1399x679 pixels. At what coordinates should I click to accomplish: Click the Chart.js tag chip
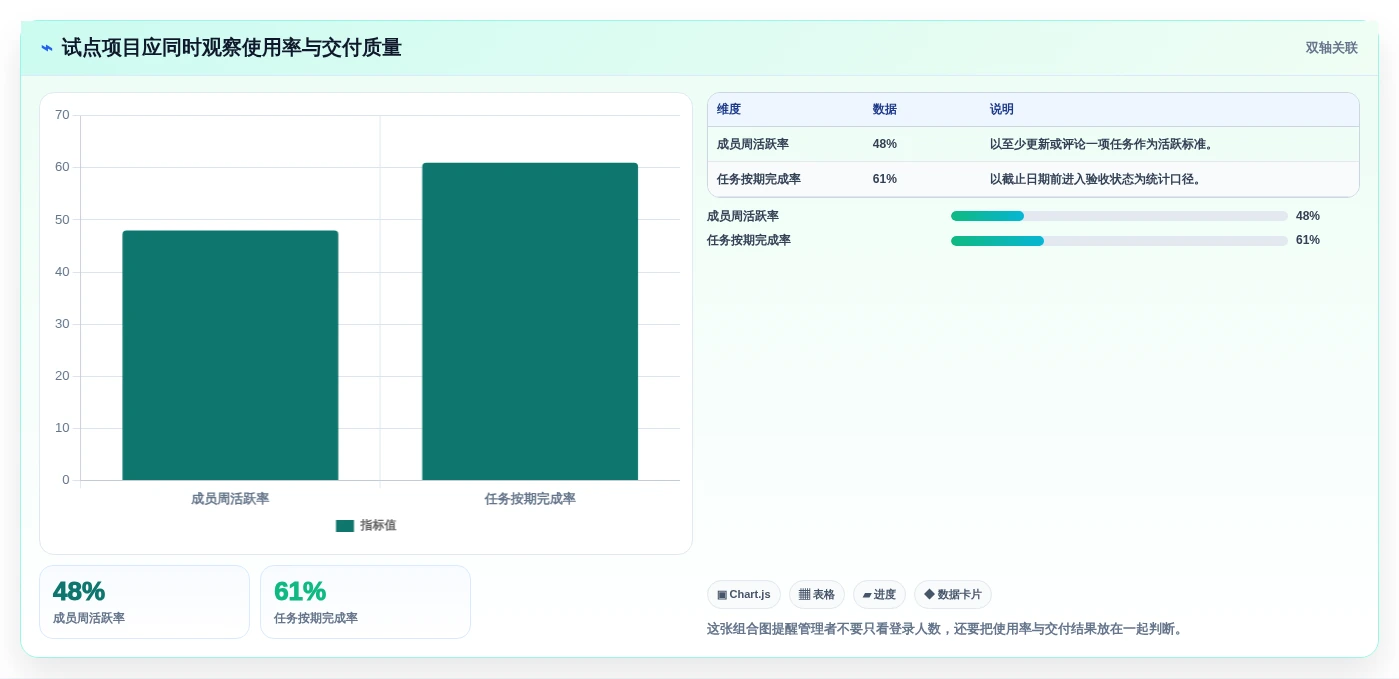coord(744,595)
